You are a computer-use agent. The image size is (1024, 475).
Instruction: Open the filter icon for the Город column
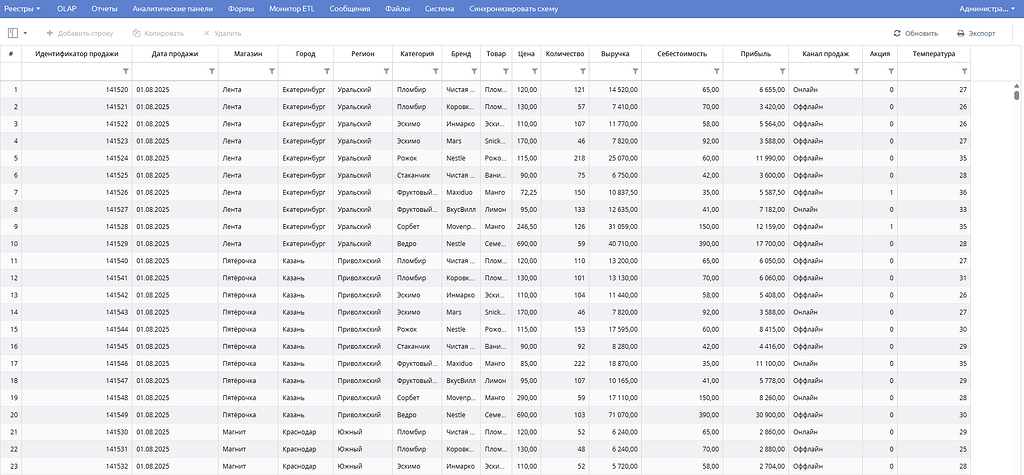click(327, 71)
